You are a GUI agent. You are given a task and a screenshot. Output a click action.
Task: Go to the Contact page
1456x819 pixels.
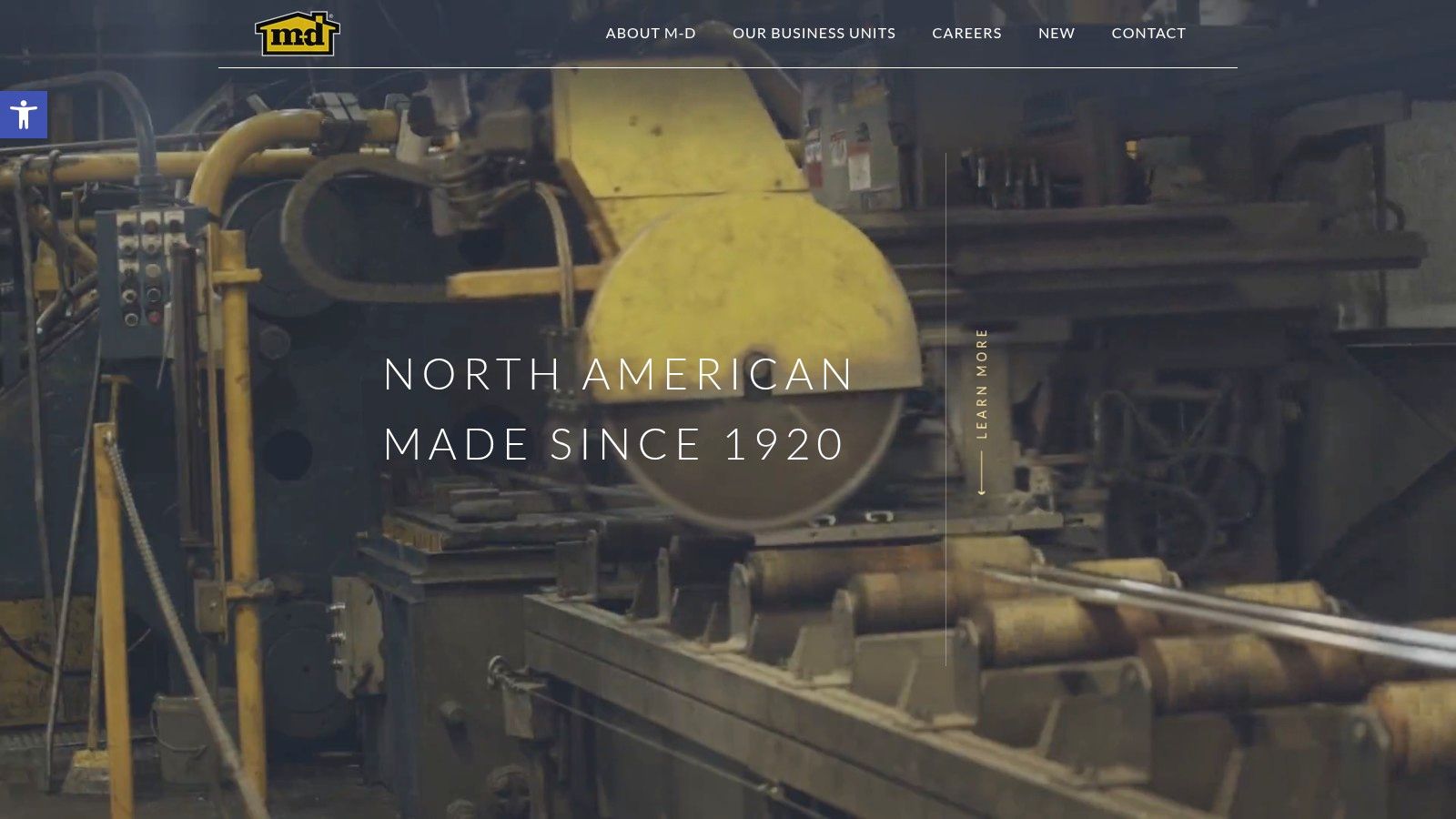tap(1148, 33)
